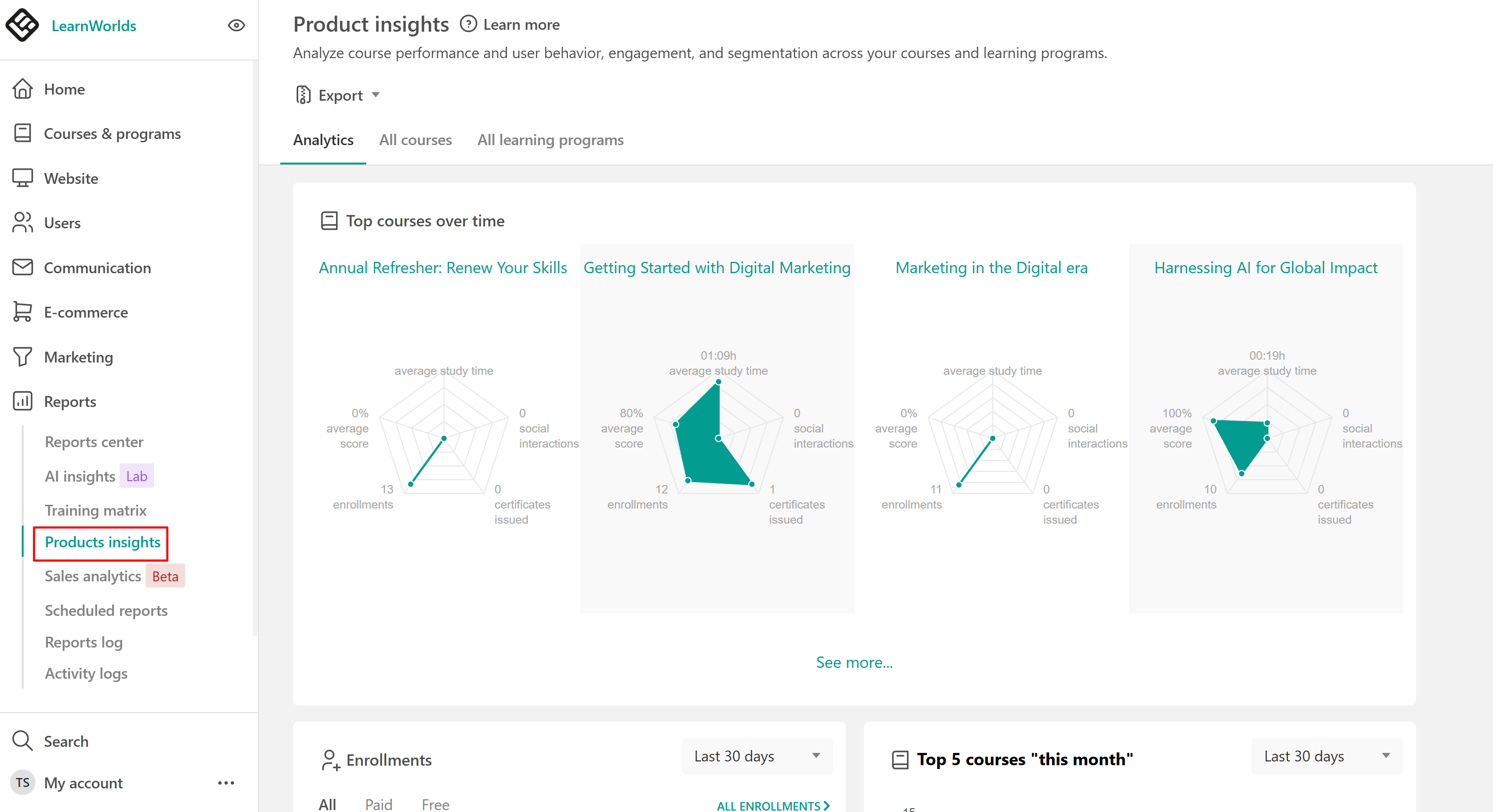
Task: Select Paid enrollments filter
Action: pyautogui.click(x=379, y=803)
